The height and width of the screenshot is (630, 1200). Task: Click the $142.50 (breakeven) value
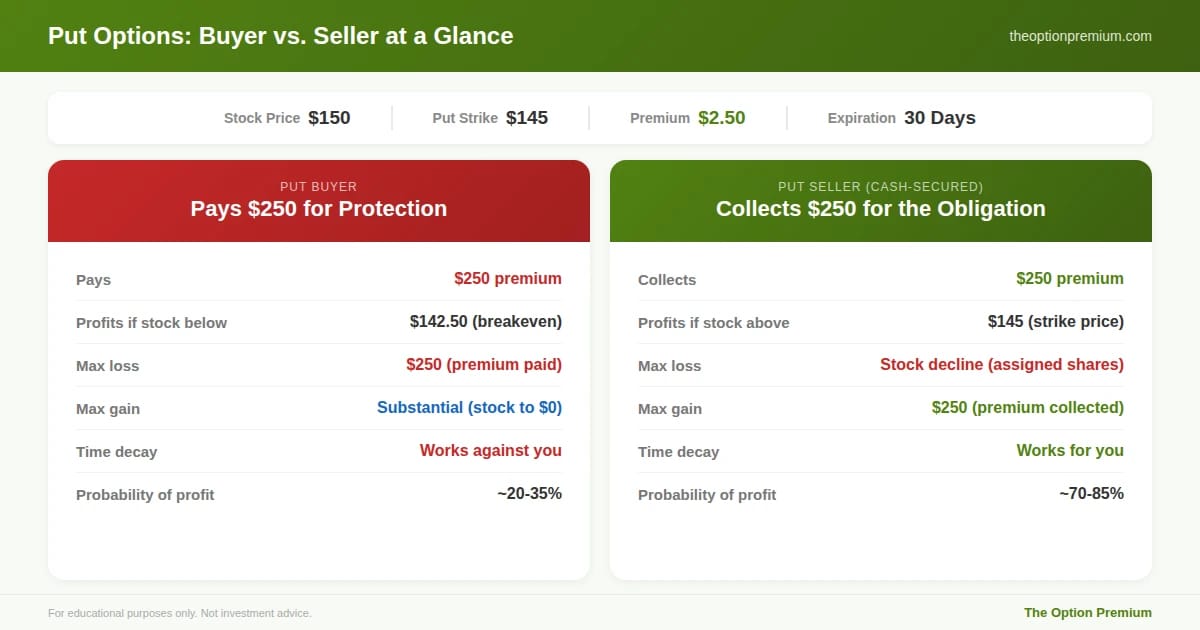(x=485, y=322)
